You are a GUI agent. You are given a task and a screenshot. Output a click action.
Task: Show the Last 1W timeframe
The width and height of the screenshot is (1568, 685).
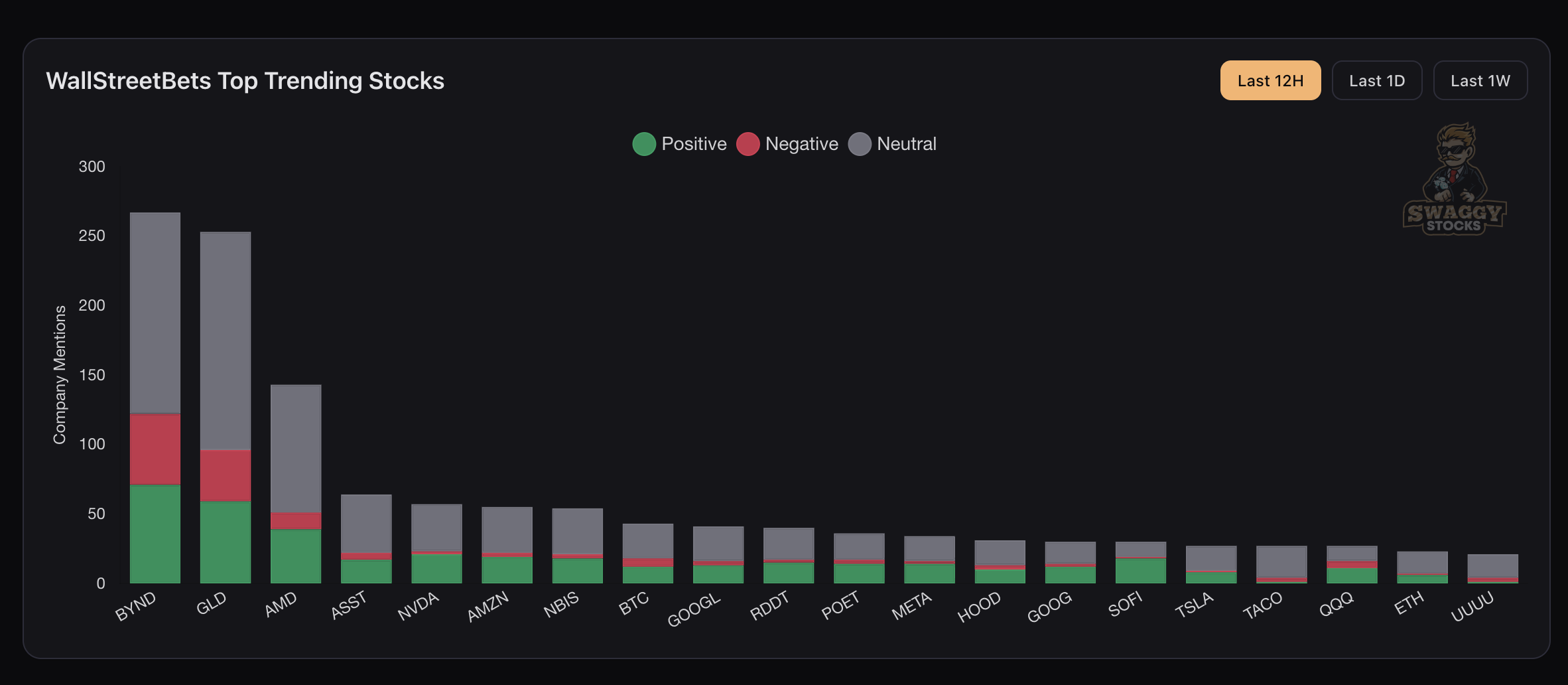coord(1480,81)
